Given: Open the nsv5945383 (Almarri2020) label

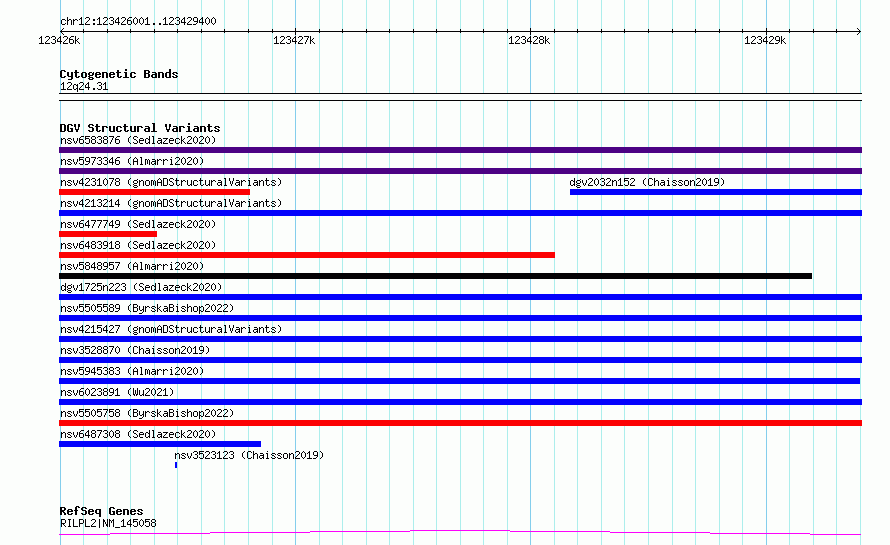Looking at the screenshot, I should click(132, 371).
